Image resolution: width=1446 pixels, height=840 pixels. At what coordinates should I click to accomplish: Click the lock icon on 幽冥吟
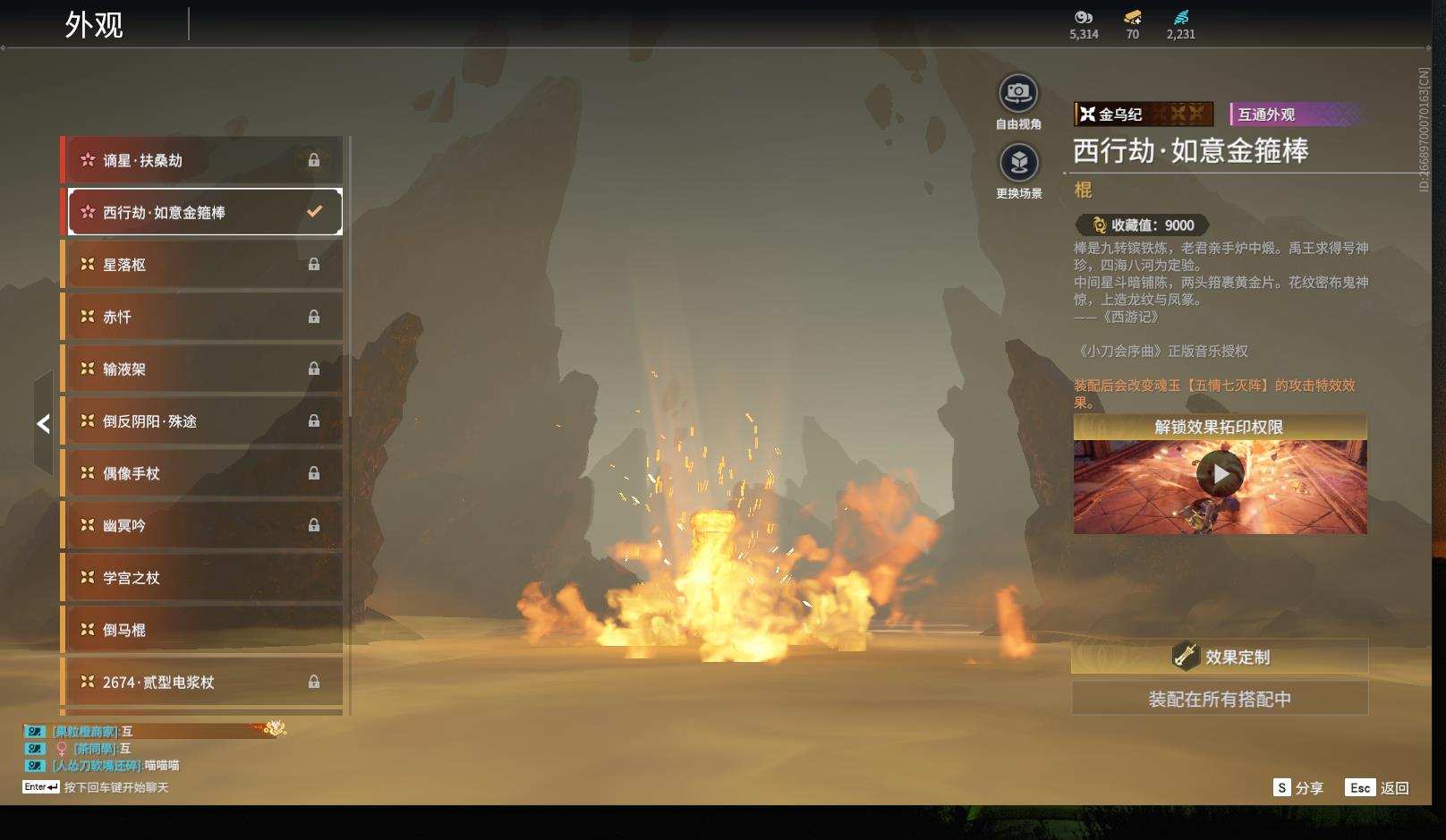pos(314,525)
